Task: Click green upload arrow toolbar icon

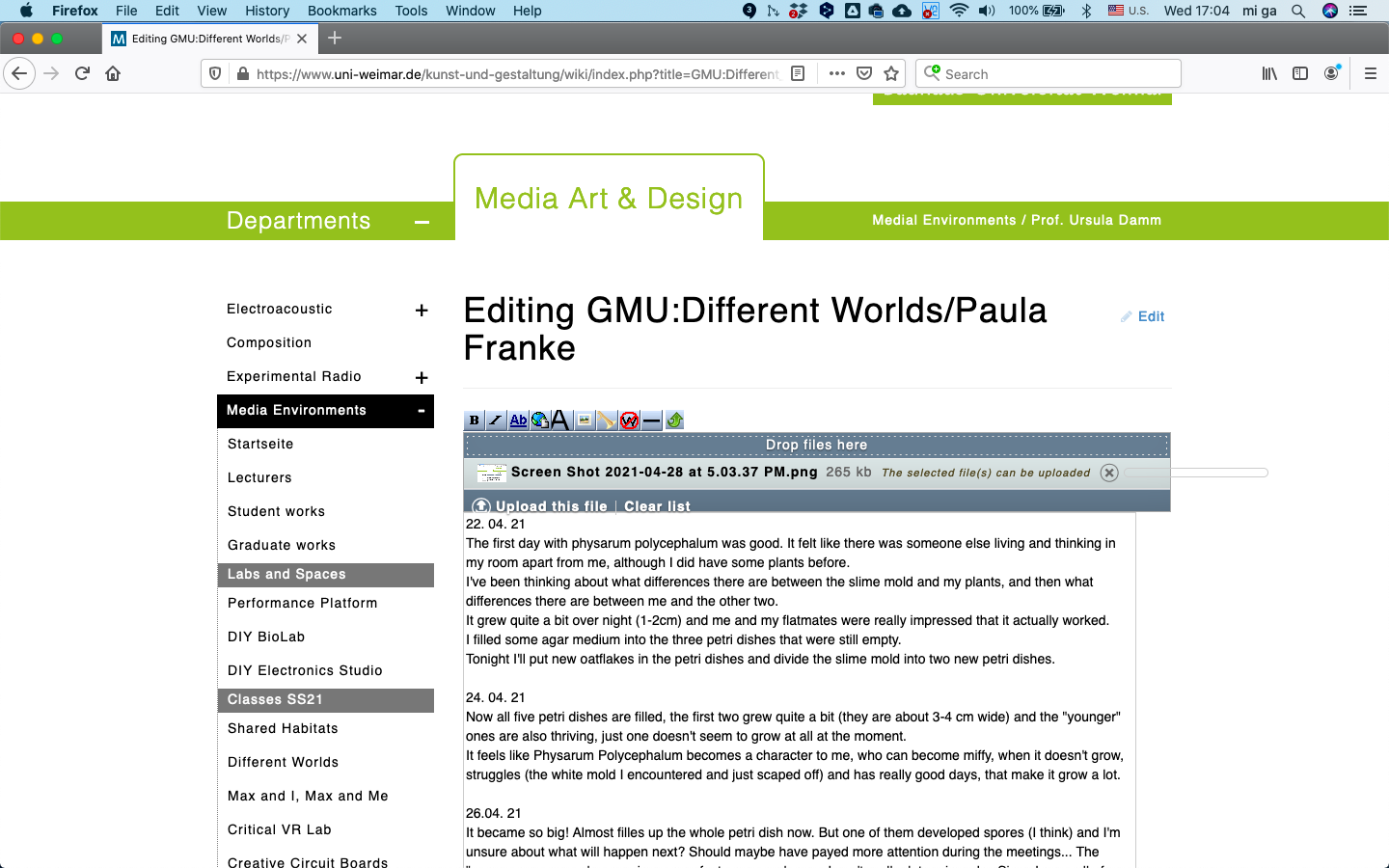Action: [674, 420]
